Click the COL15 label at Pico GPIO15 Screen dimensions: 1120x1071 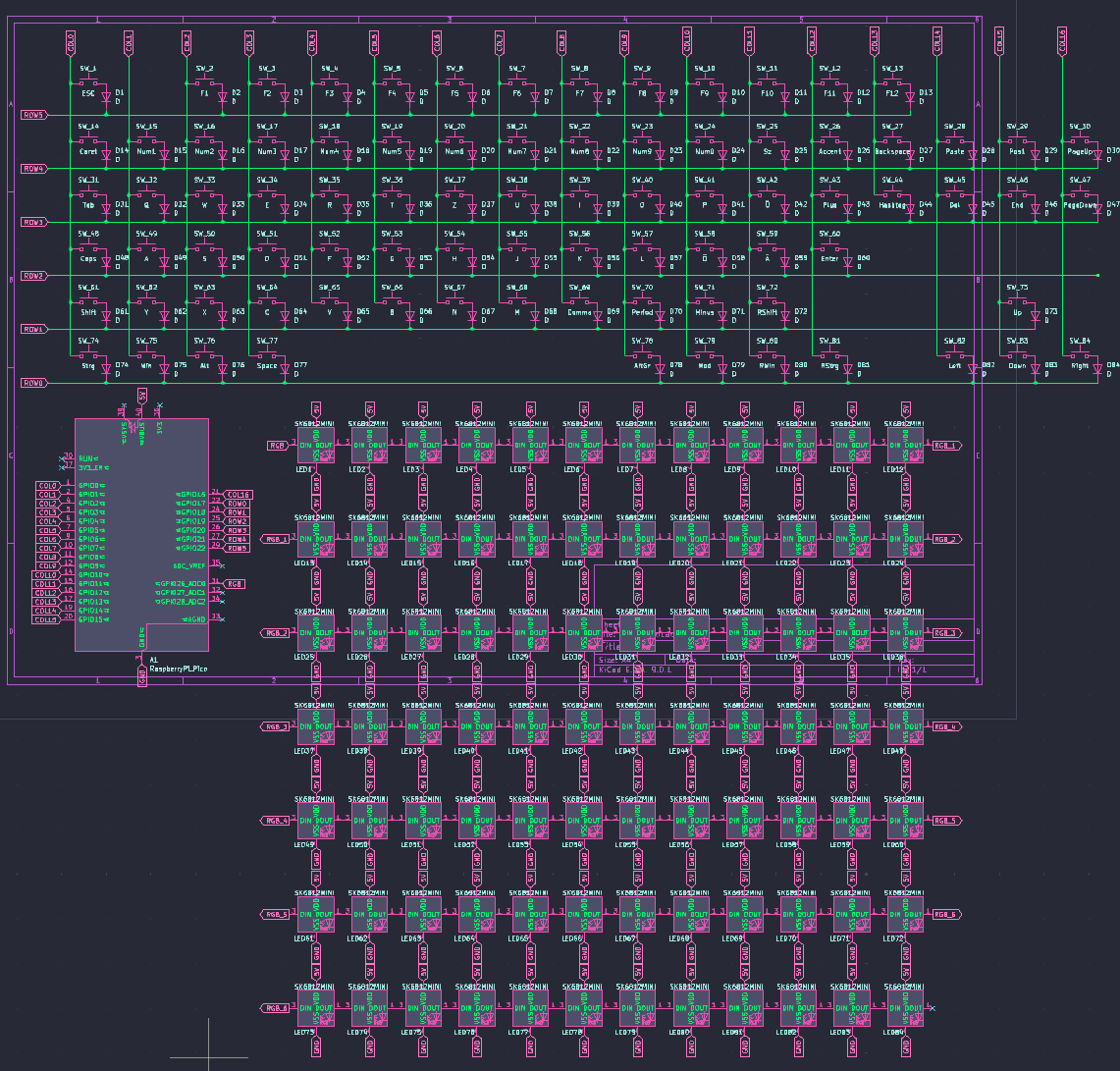coord(46,619)
